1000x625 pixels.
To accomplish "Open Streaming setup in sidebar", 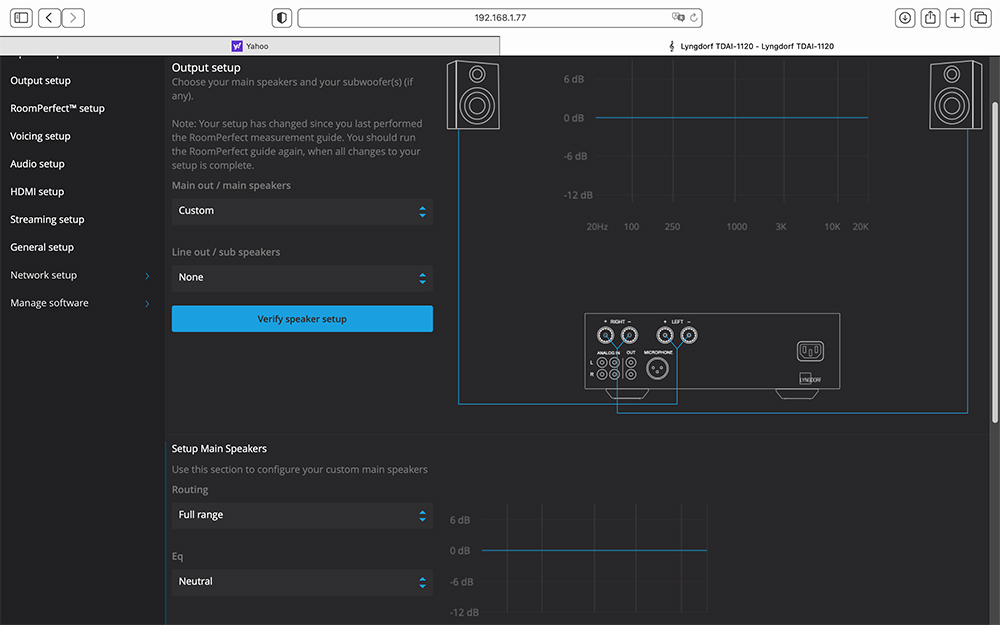I will (x=47, y=219).
